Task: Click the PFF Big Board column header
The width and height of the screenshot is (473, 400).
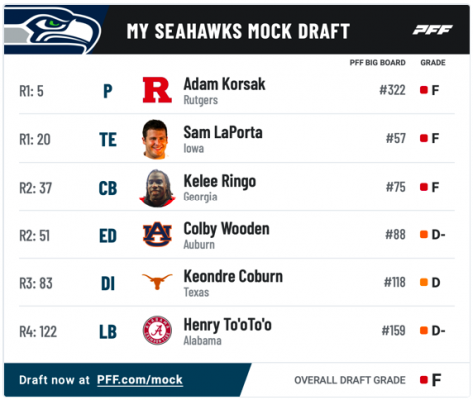Action: (x=377, y=63)
